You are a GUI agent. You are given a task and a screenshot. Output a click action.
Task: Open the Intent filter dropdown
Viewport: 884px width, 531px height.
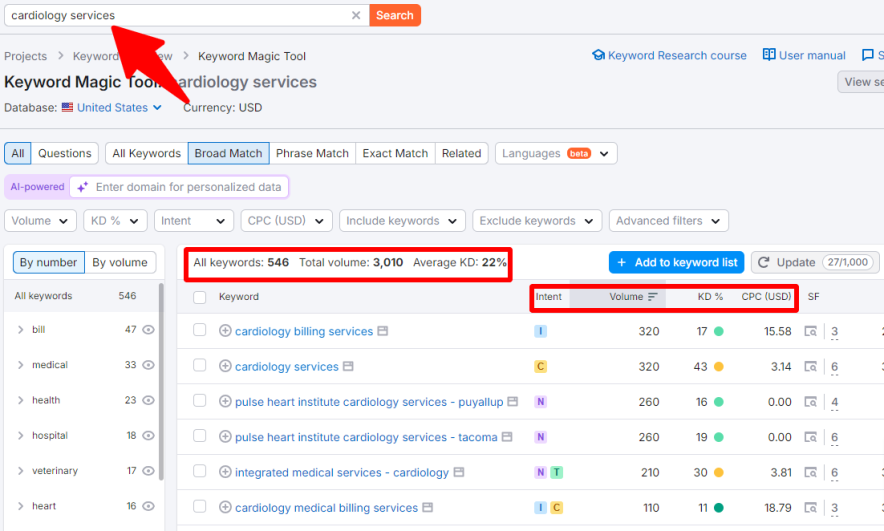click(193, 221)
